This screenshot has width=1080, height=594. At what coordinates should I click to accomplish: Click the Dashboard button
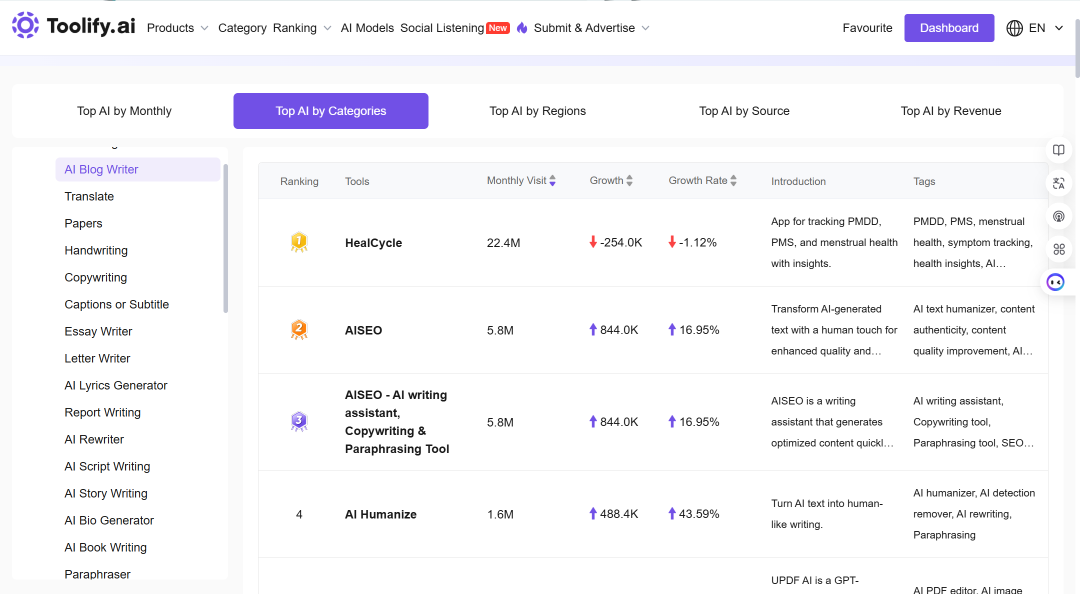[949, 28]
